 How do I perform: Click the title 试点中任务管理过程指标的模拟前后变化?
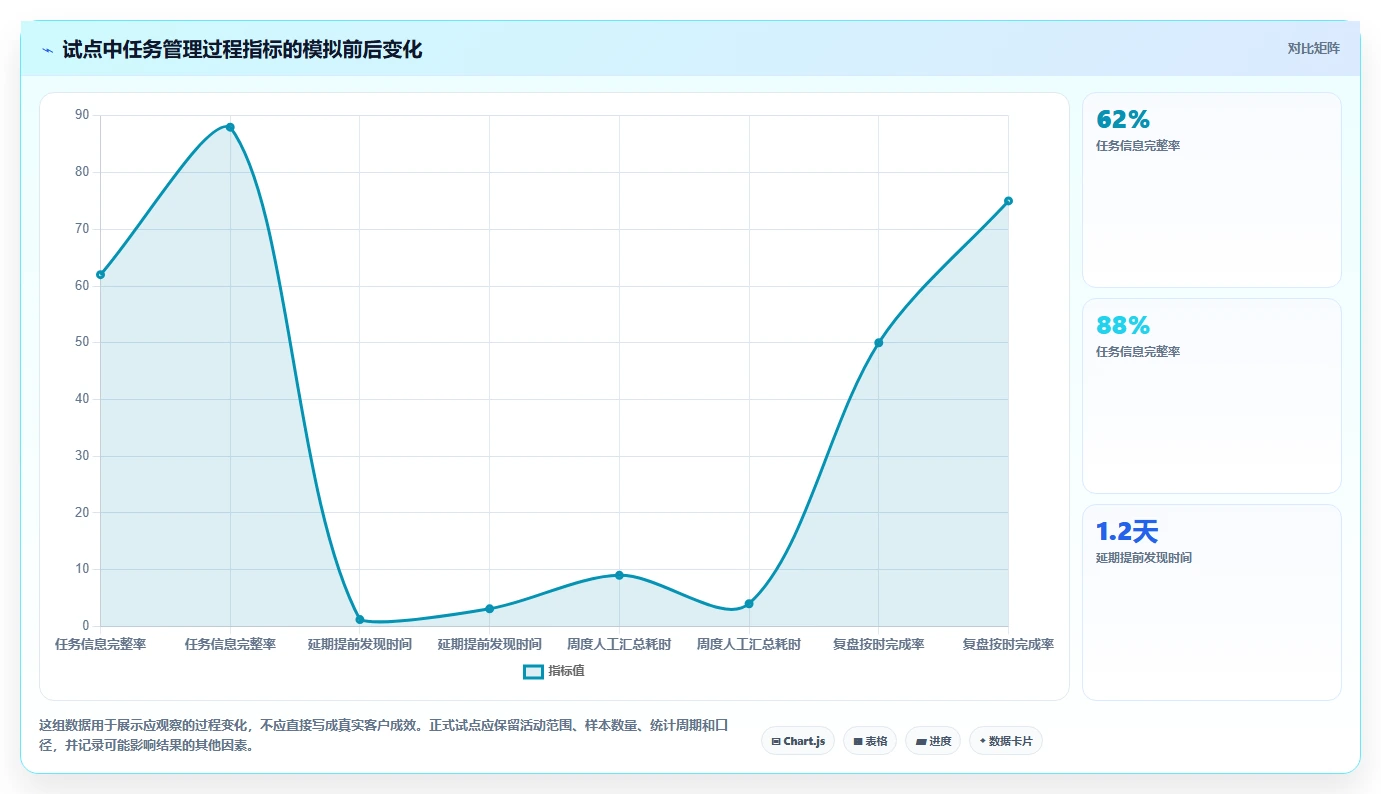(x=242, y=49)
